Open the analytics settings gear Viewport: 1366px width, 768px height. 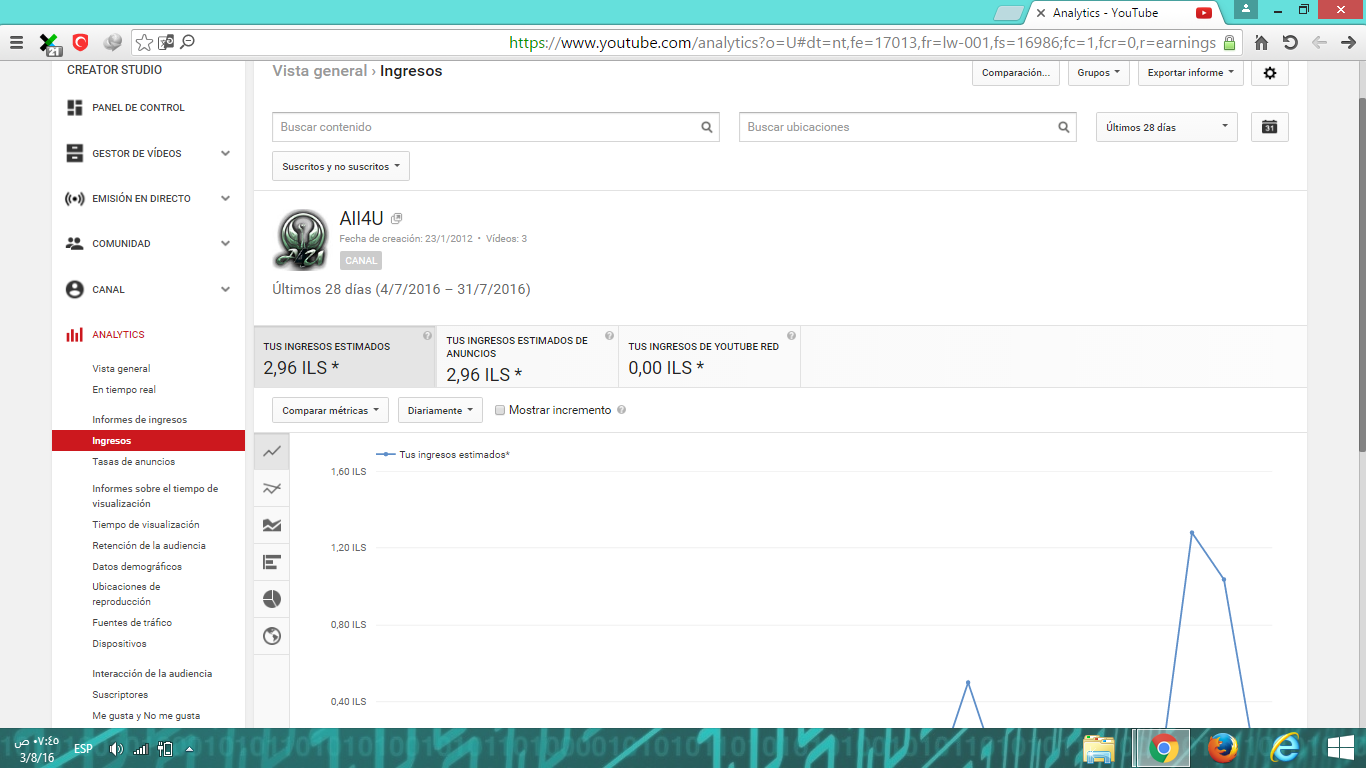tap(1270, 73)
